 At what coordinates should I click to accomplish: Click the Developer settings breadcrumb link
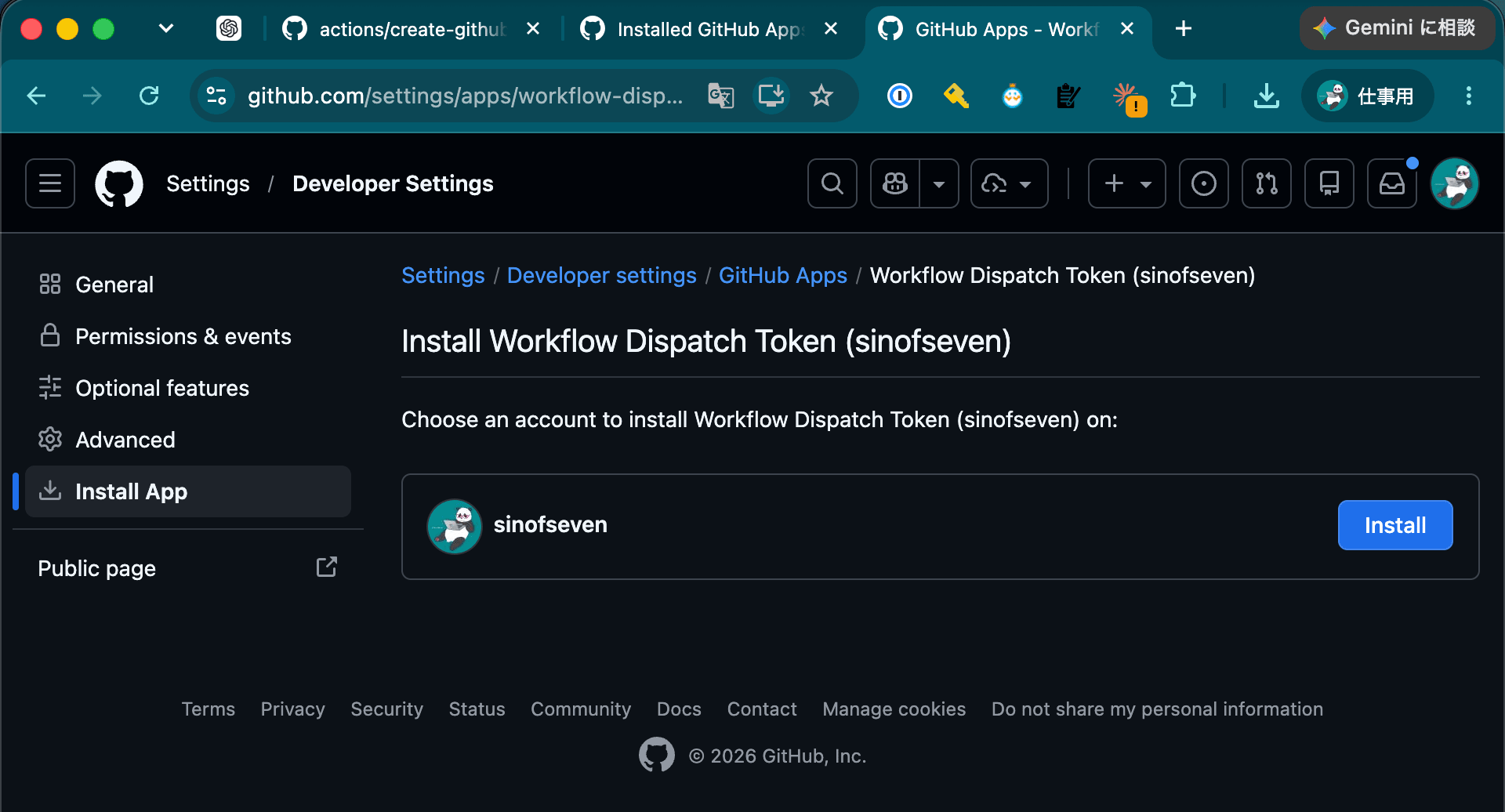(x=601, y=275)
